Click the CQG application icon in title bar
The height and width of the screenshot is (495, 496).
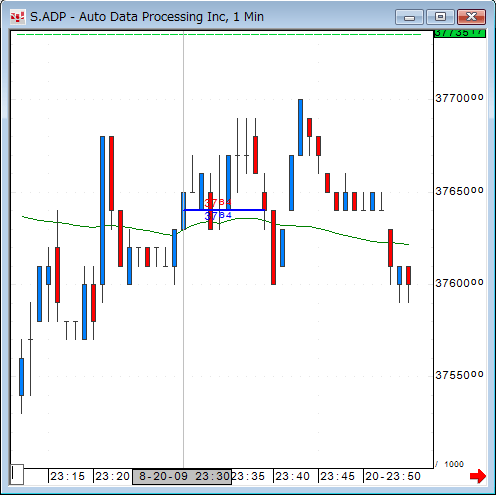click(x=17, y=17)
